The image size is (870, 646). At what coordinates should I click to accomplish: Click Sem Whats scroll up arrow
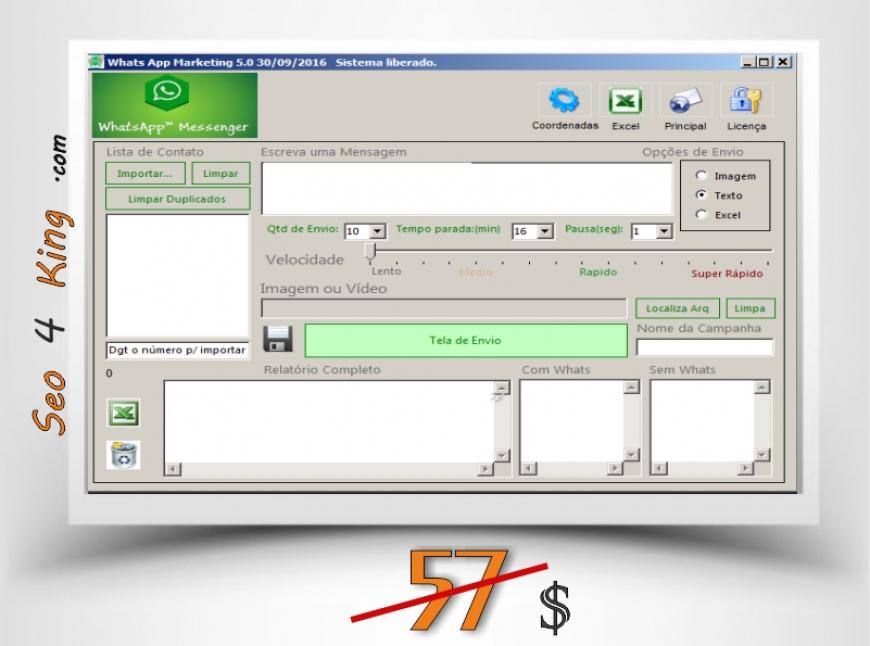[762, 387]
